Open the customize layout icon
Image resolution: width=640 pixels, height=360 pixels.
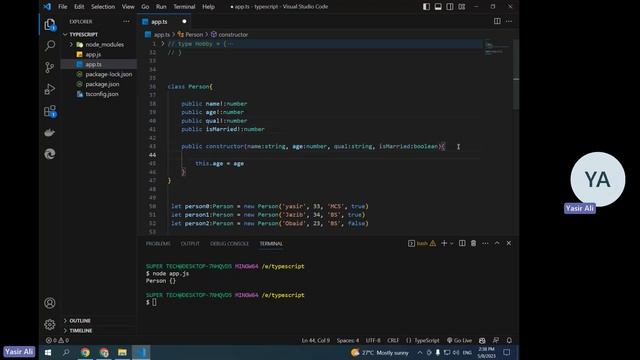[x=462, y=7]
